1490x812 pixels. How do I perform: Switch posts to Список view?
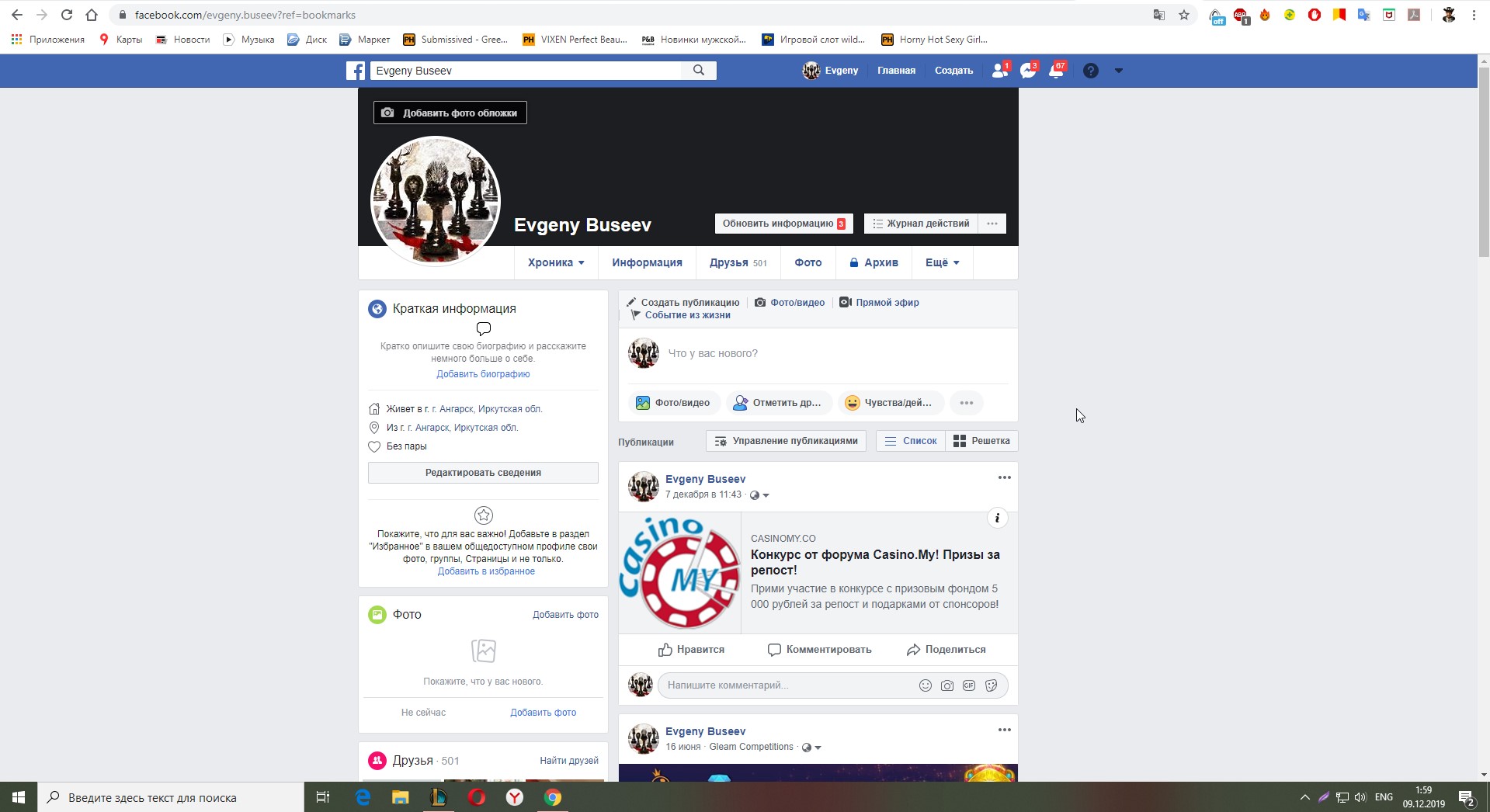point(911,441)
